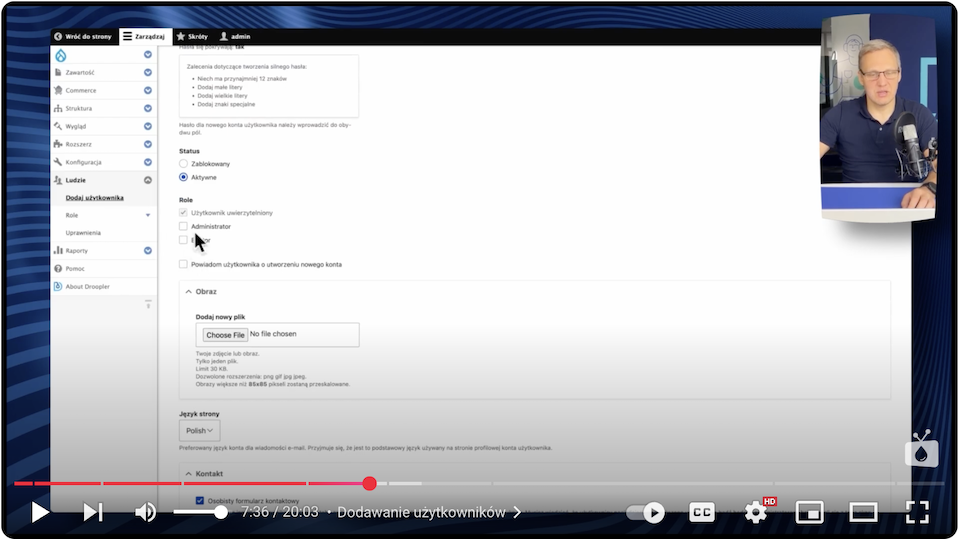Expand the Struktura menu arrow
This screenshot has height=539, width=960.
tap(148, 108)
